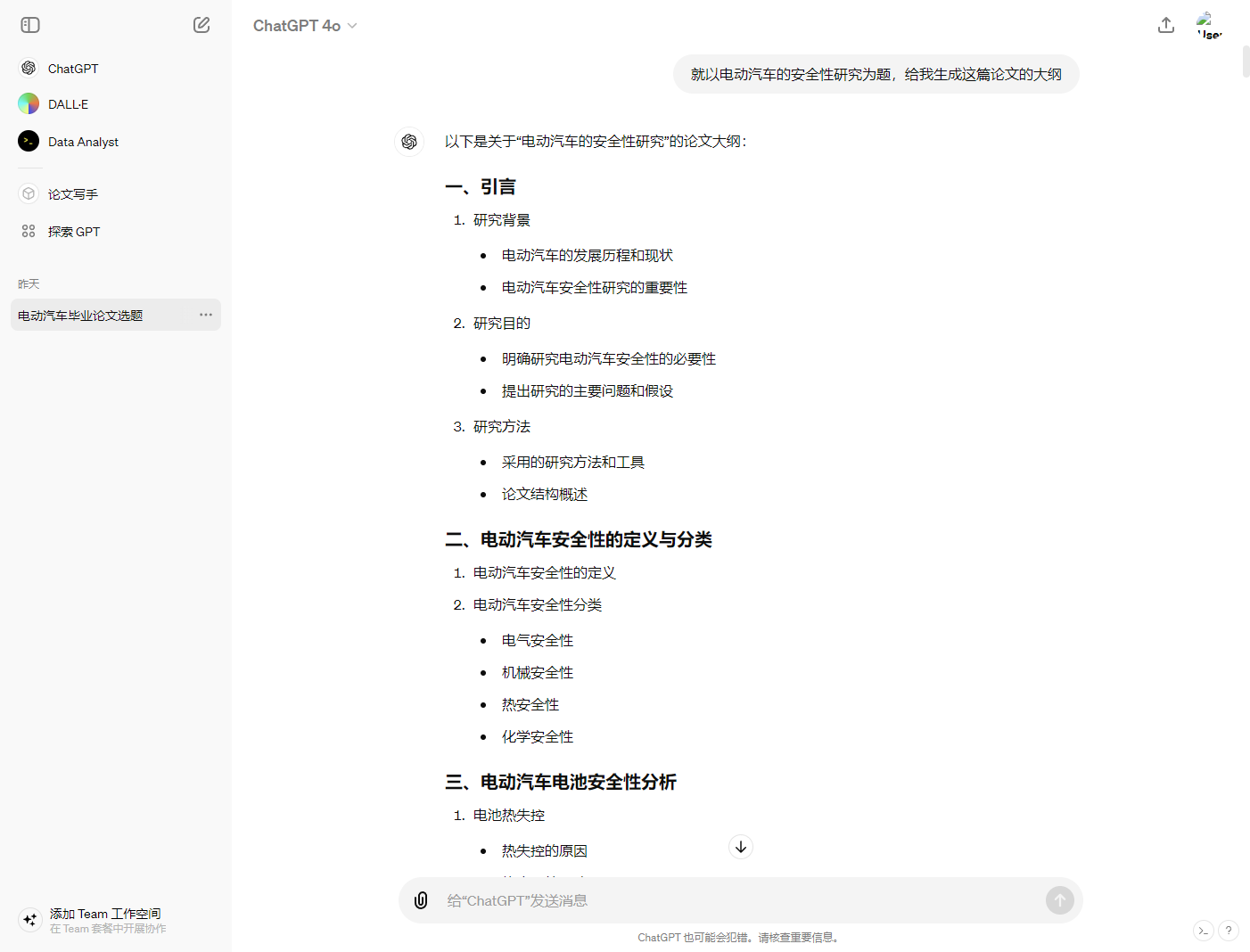Screen dimensions: 1250x952
Task: Click the share conversation icon
Action: tap(1165, 25)
